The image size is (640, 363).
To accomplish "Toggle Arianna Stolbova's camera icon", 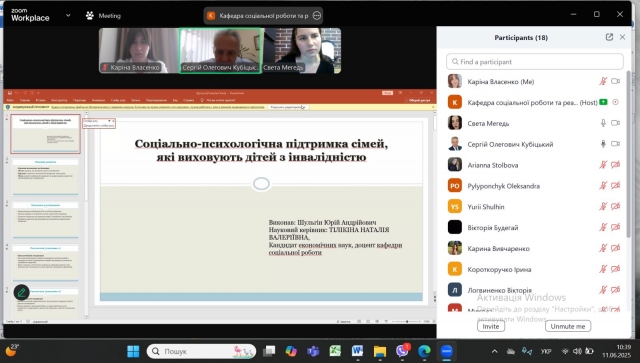I will 616,165.
